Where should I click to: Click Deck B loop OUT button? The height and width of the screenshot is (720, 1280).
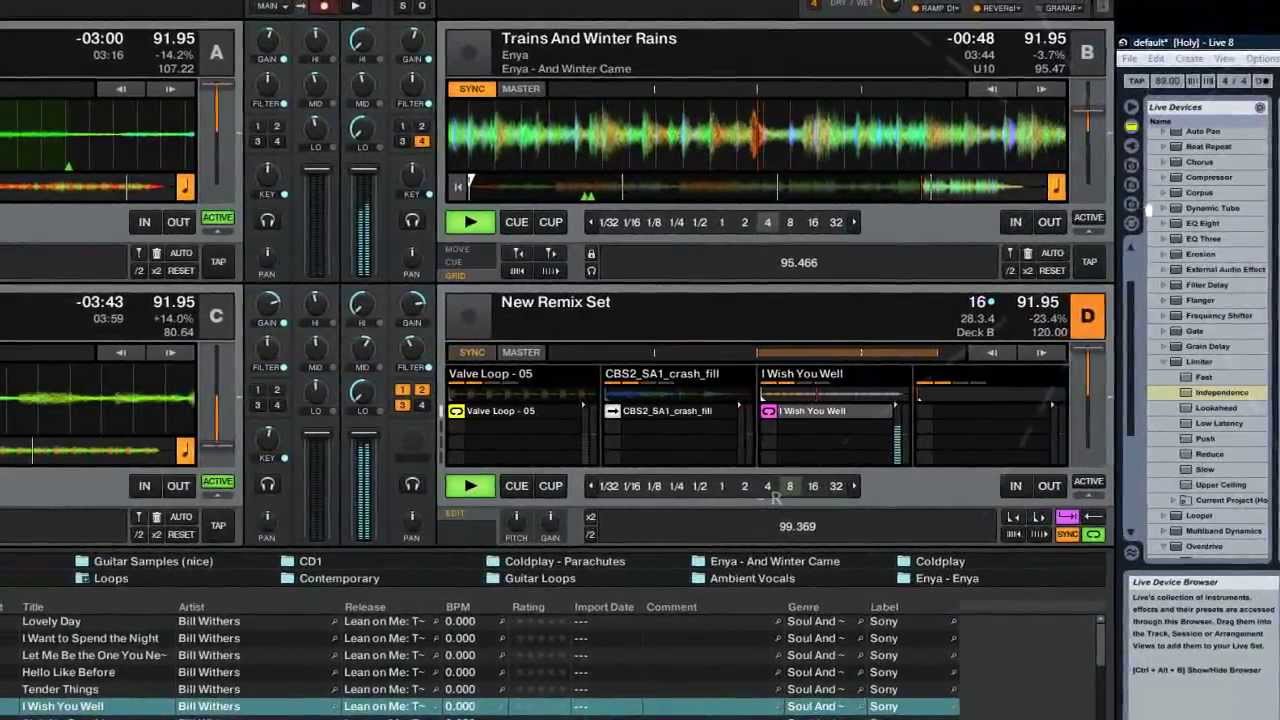[x=1049, y=222]
